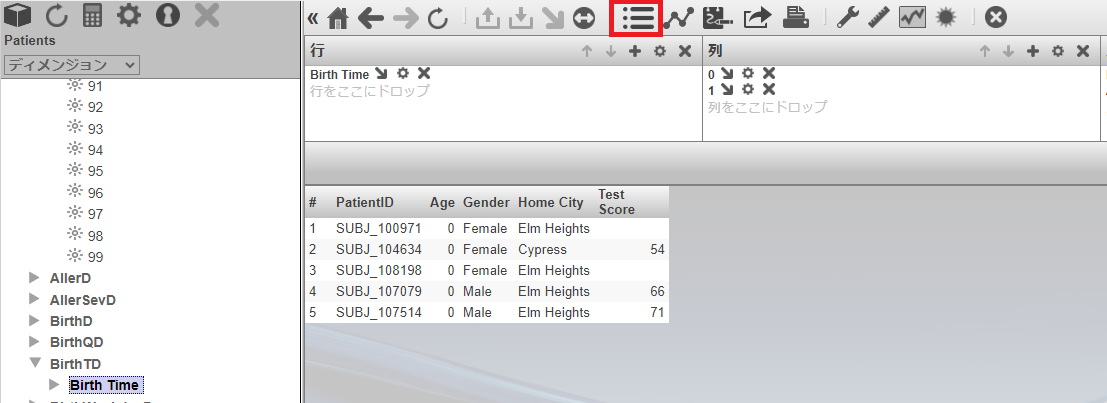The height and width of the screenshot is (403, 1107).
Task: Open the ディメンション dropdown
Action: (x=70, y=64)
